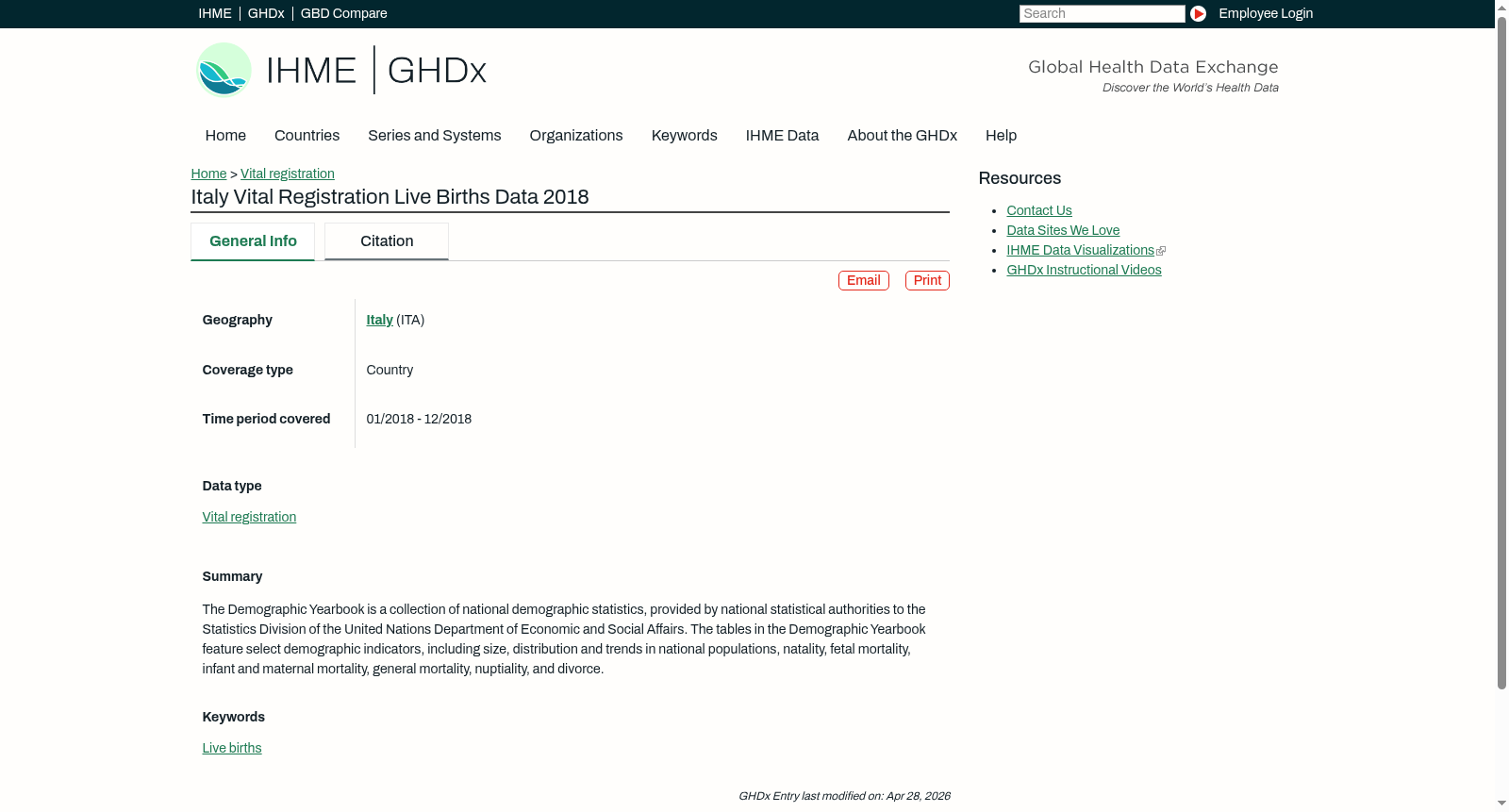Click the Vital registration breadcrumb link
The width and height of the screenshot is (1509, 812).
click(288, 174)
